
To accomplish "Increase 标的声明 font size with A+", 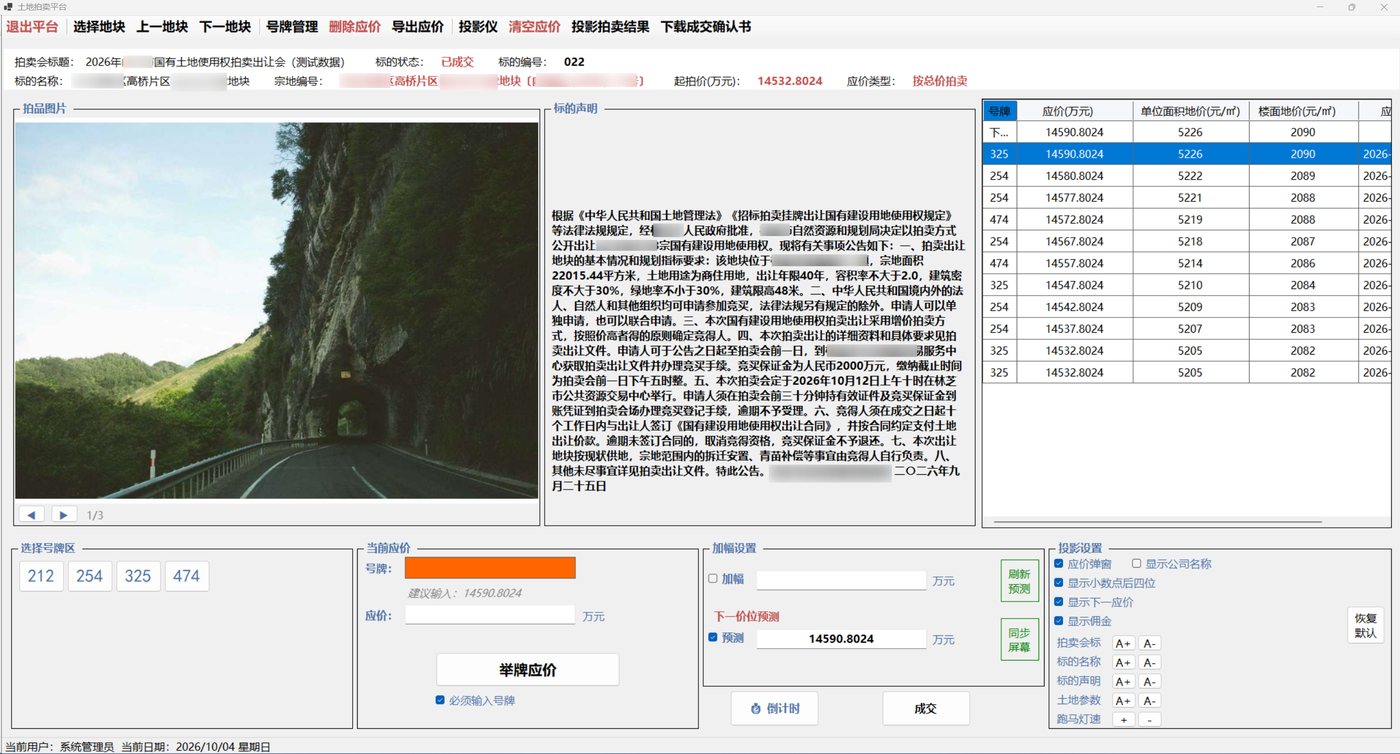I will point(1123,681).
